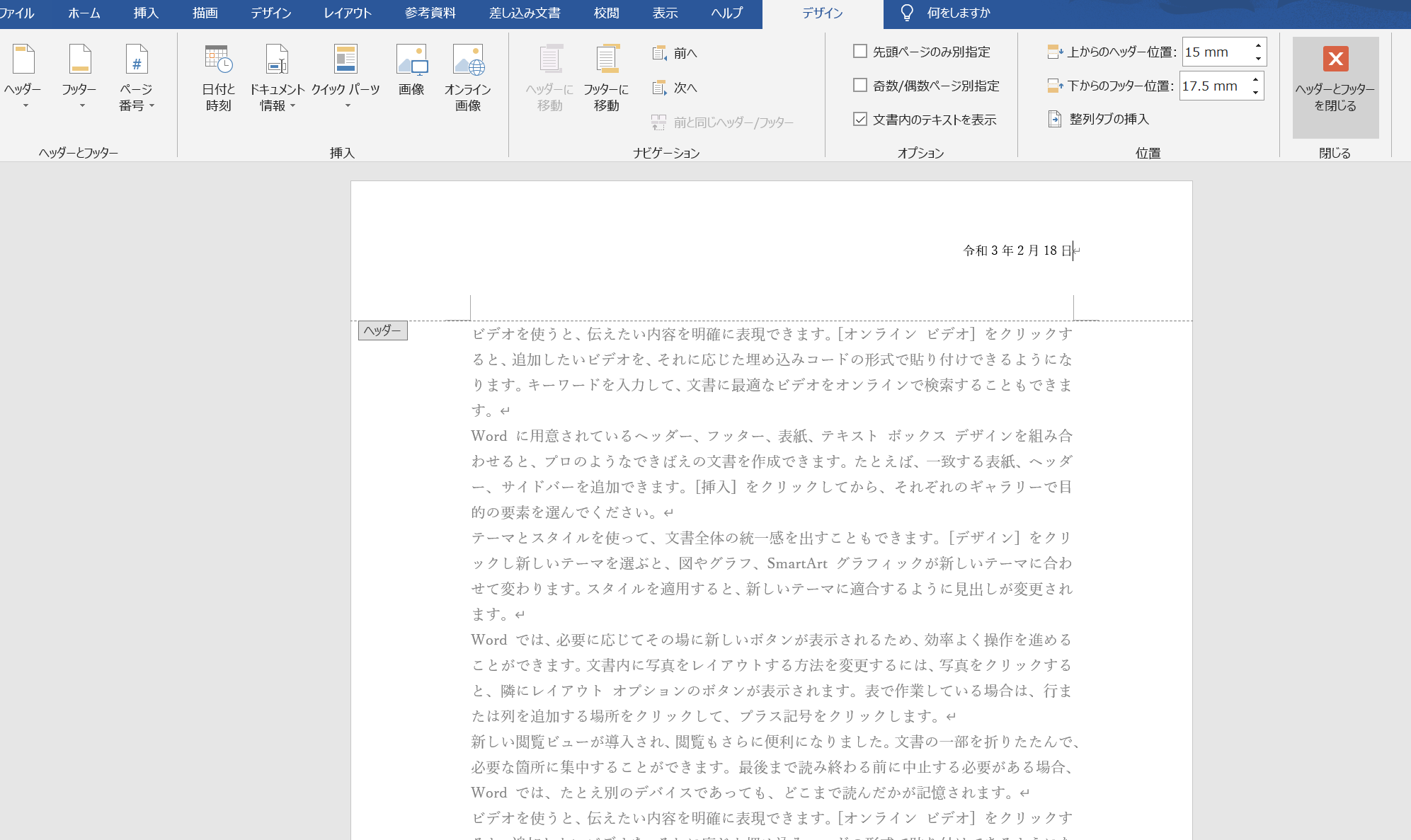Click the red ヘッダーとフッターを閉じる X button
Screen dimensions: 1411x840
tap(1336, 59)
